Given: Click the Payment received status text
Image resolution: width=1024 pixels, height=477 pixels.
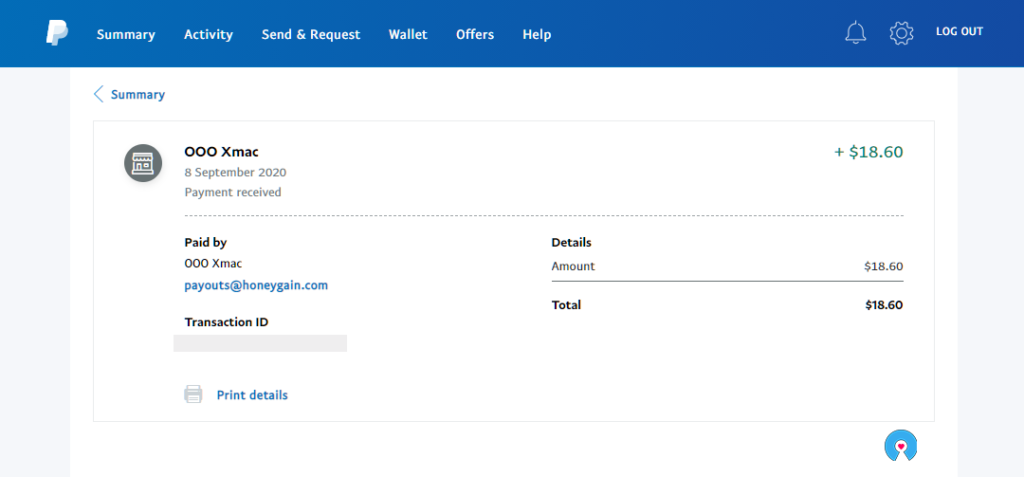Looking at the screenshot, I should [x=232, y=192].
